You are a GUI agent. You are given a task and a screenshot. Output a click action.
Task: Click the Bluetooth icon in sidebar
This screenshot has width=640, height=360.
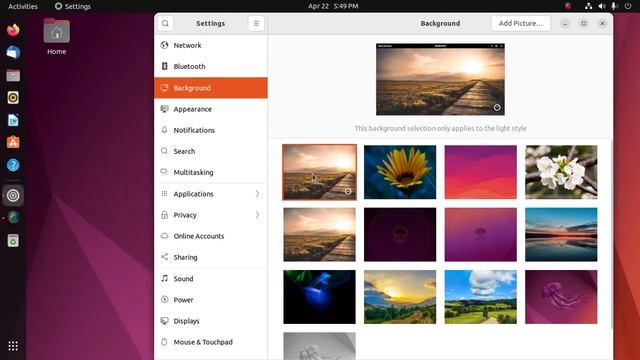[164, 66]
